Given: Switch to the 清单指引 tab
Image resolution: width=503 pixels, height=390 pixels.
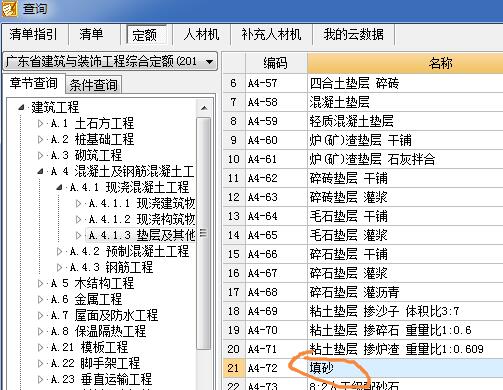Looking at the screenshot, I should tap(34, 34).
